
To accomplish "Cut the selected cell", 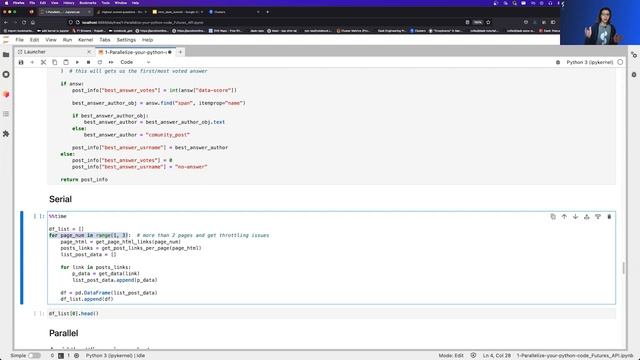I will coord(43,62).
